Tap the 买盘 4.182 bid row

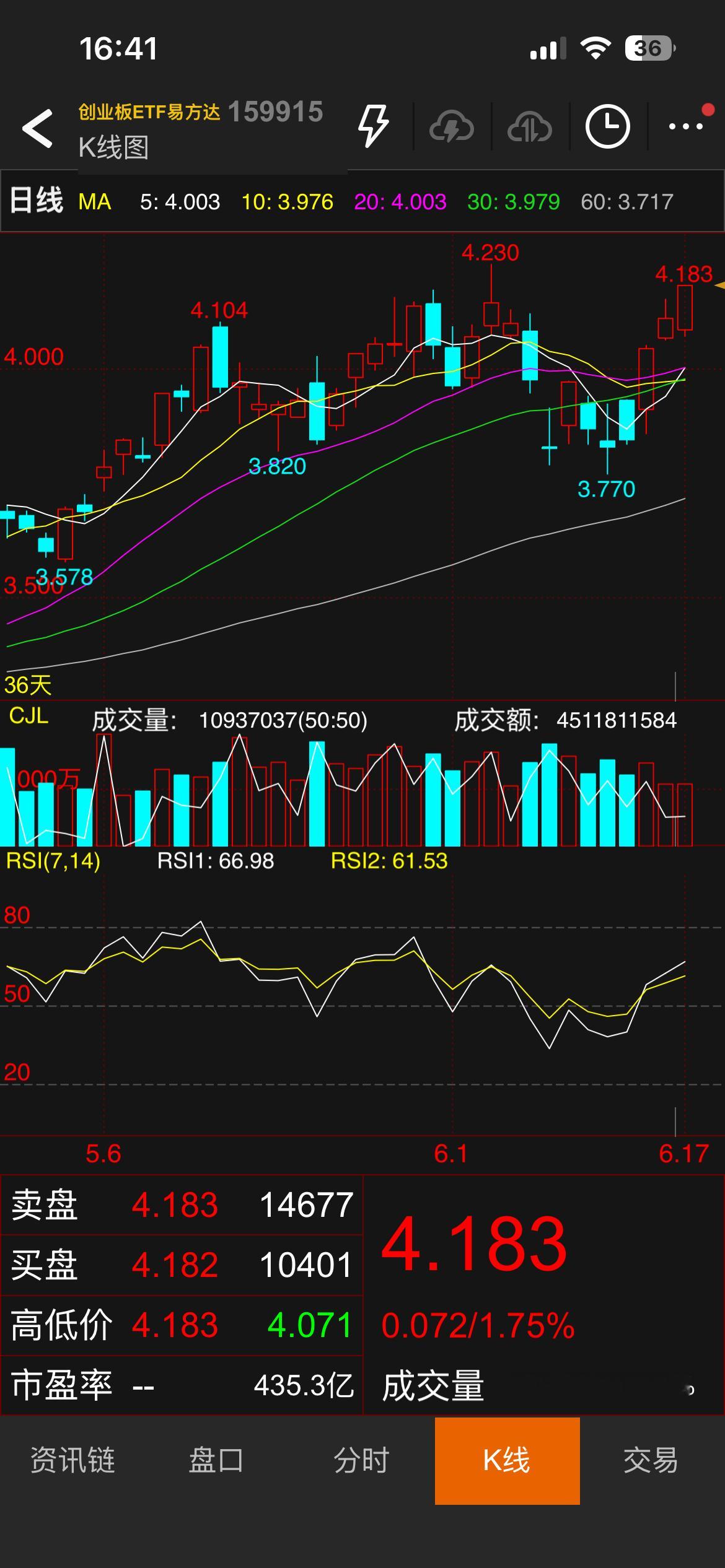[182, 1265]
